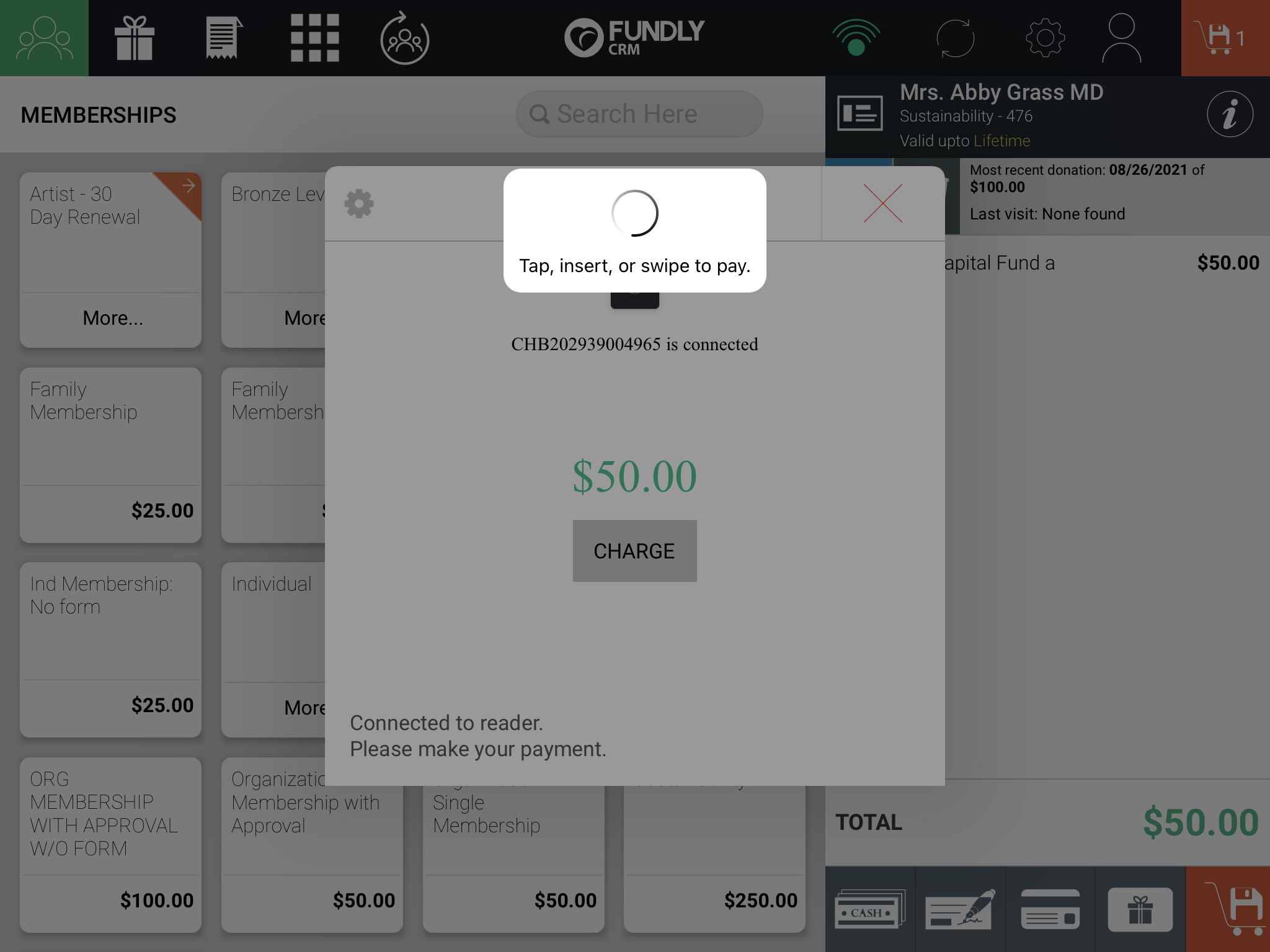
Task: Open the gift donations icon
Action: click(x=135, y=38)
